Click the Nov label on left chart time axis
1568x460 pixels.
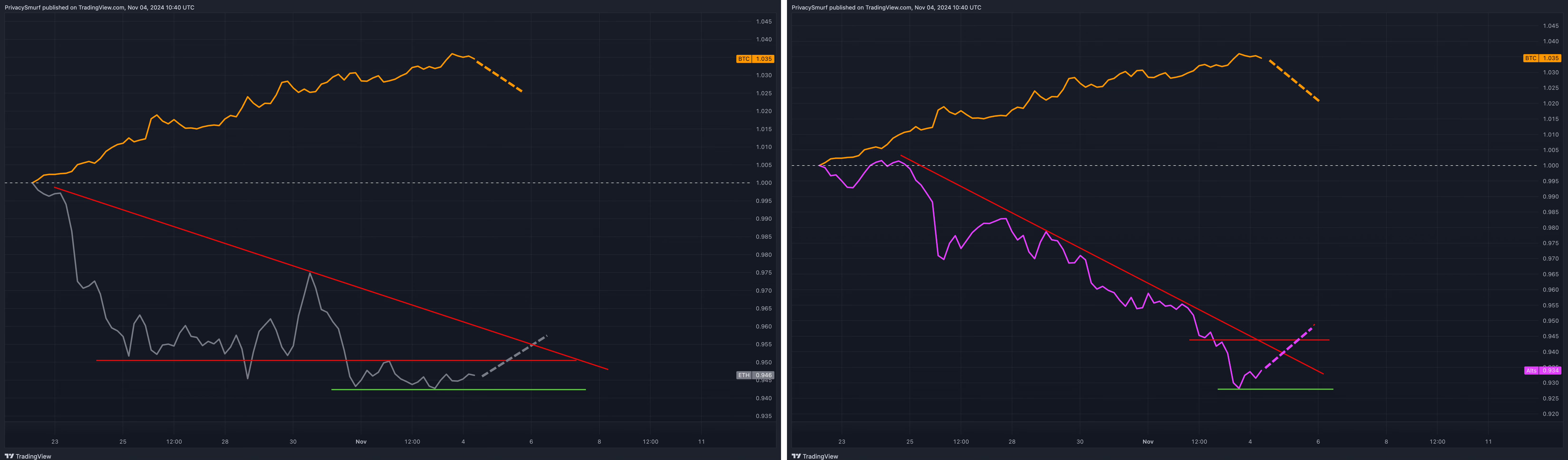(x=361, y=442)
